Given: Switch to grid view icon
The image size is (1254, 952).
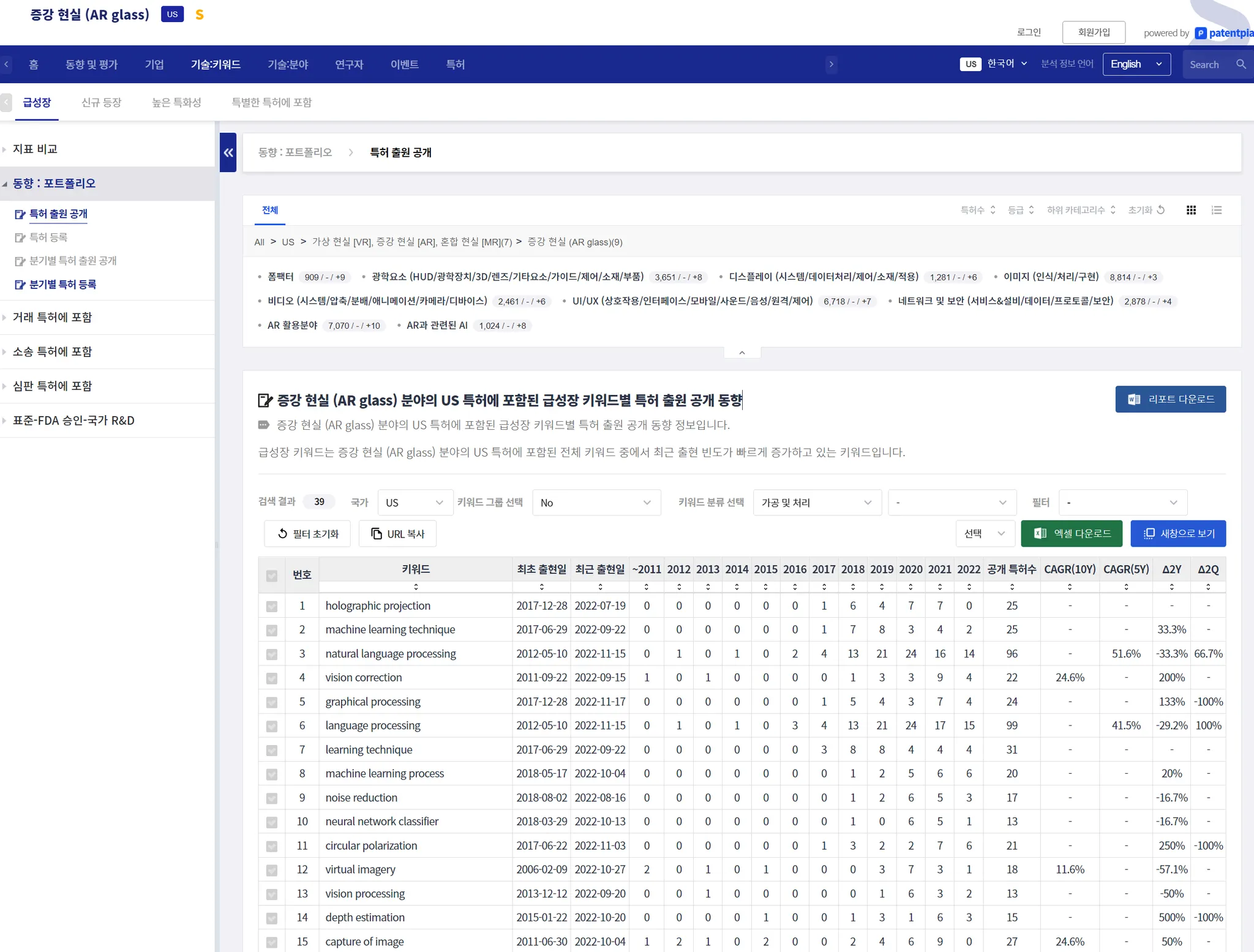Looking at the screenshot, I should 1191,210.
